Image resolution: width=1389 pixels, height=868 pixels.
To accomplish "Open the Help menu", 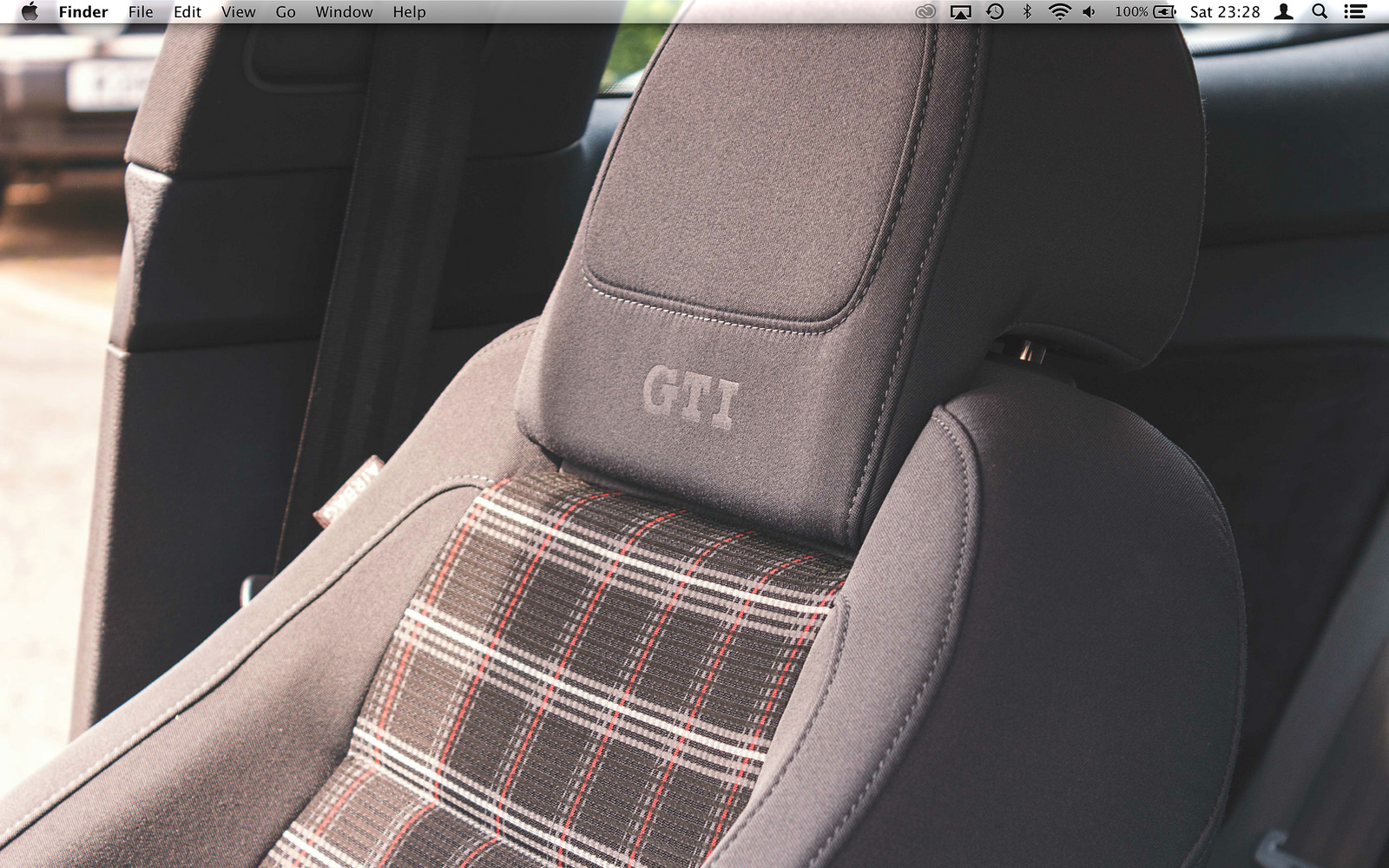I will 409,11.
